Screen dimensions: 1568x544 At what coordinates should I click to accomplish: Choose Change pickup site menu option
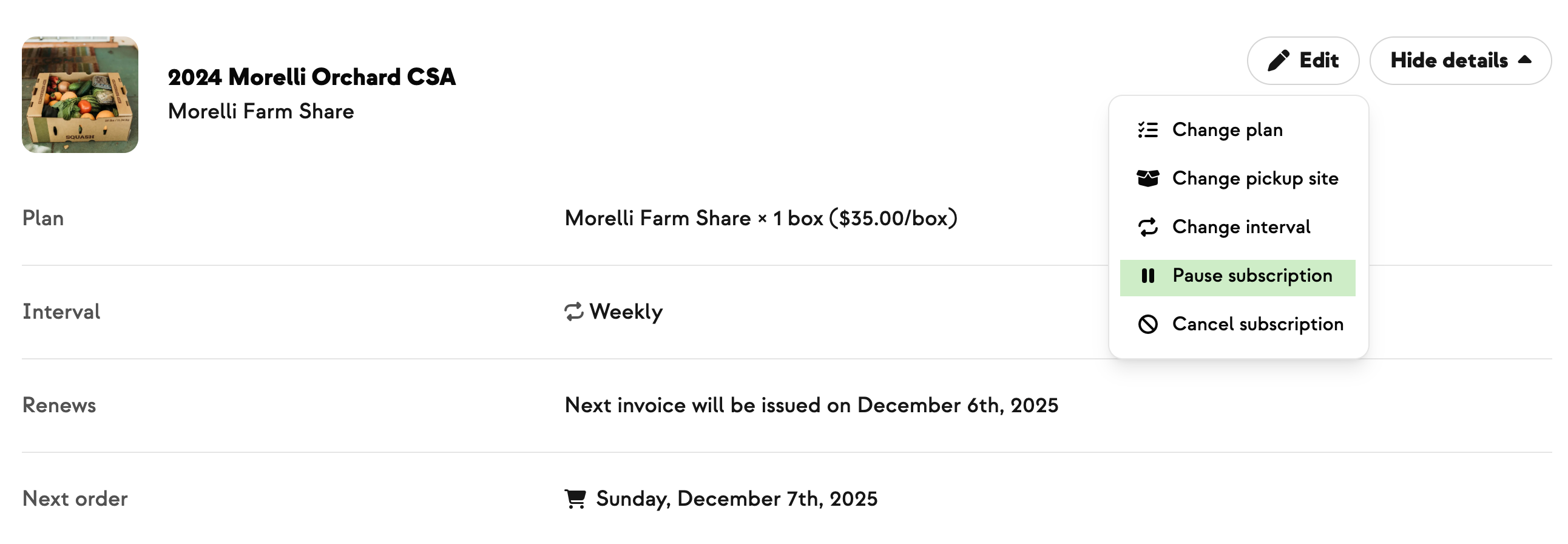1254,178
